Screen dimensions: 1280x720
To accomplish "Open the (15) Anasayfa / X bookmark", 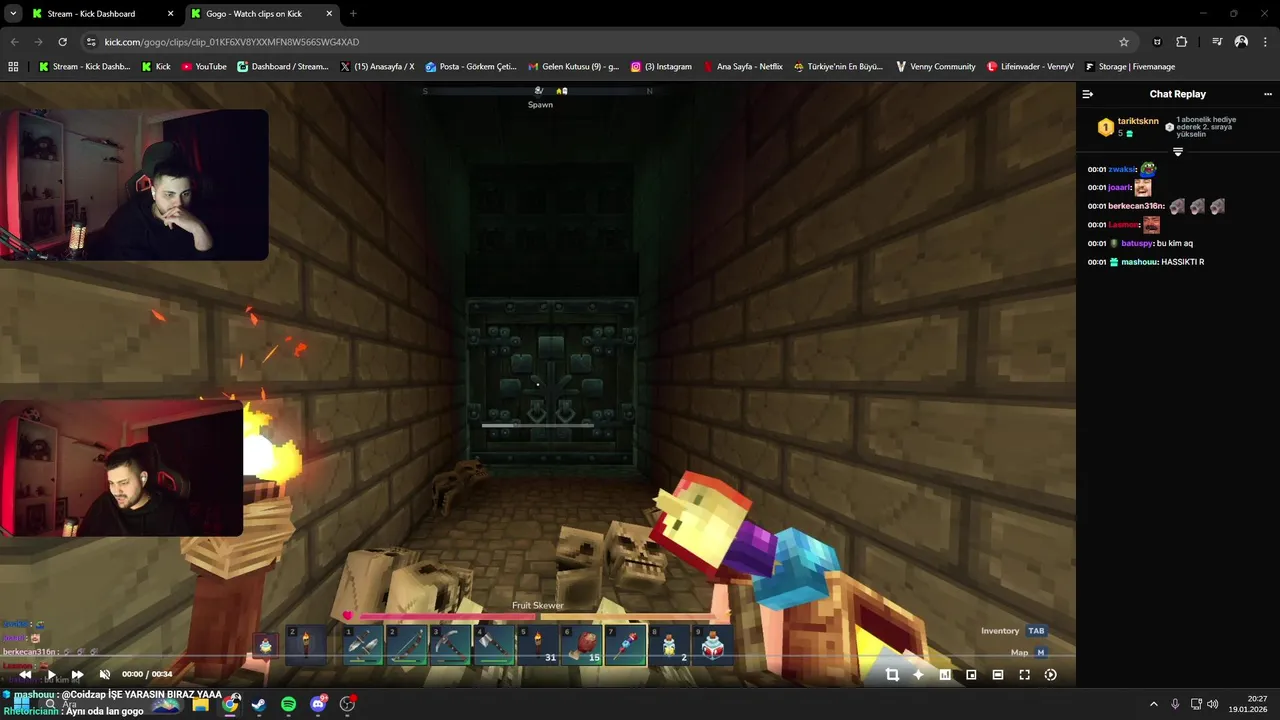I will (377, 67).
